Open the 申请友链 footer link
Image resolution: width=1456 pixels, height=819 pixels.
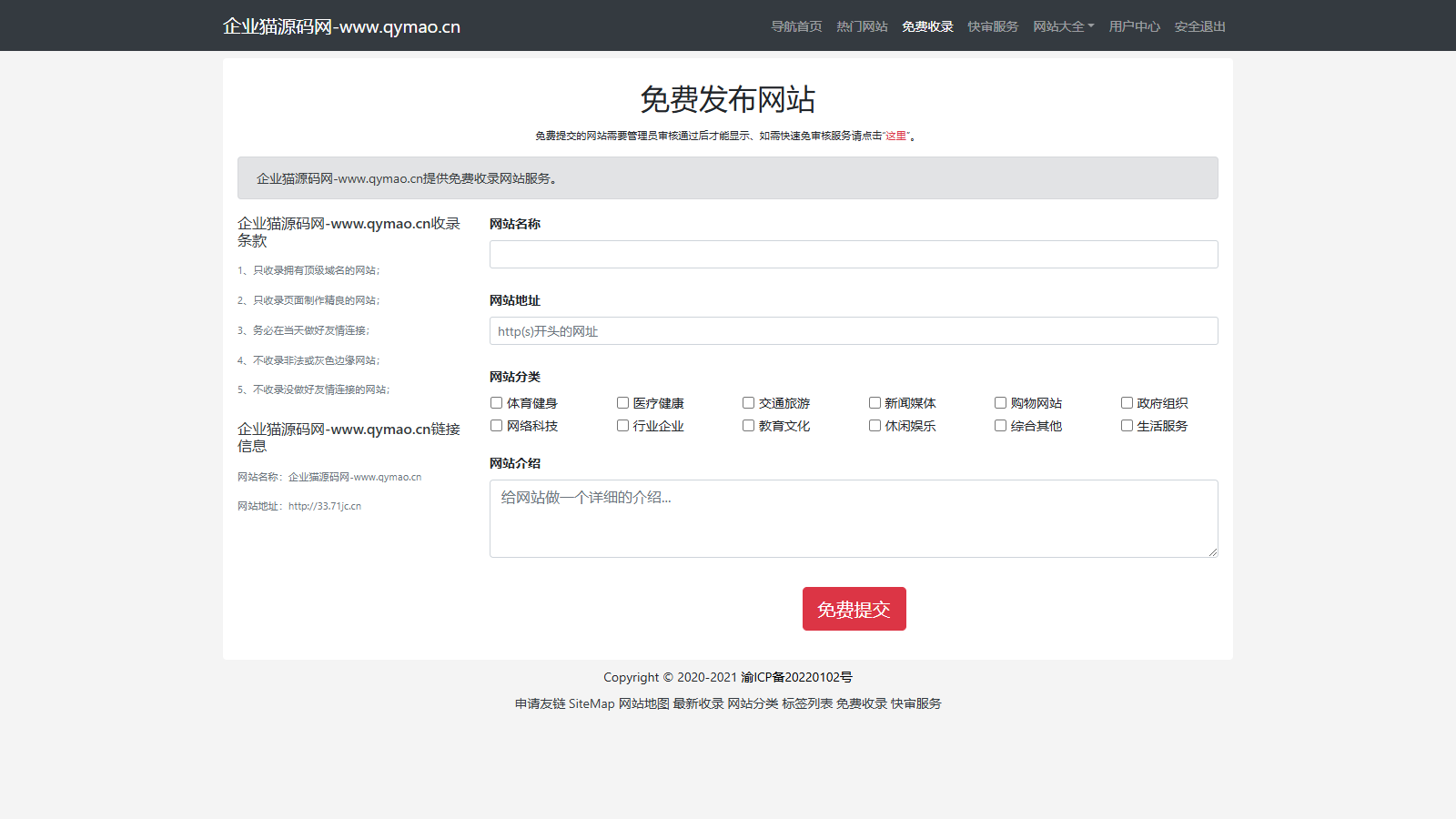click(540, 703)
